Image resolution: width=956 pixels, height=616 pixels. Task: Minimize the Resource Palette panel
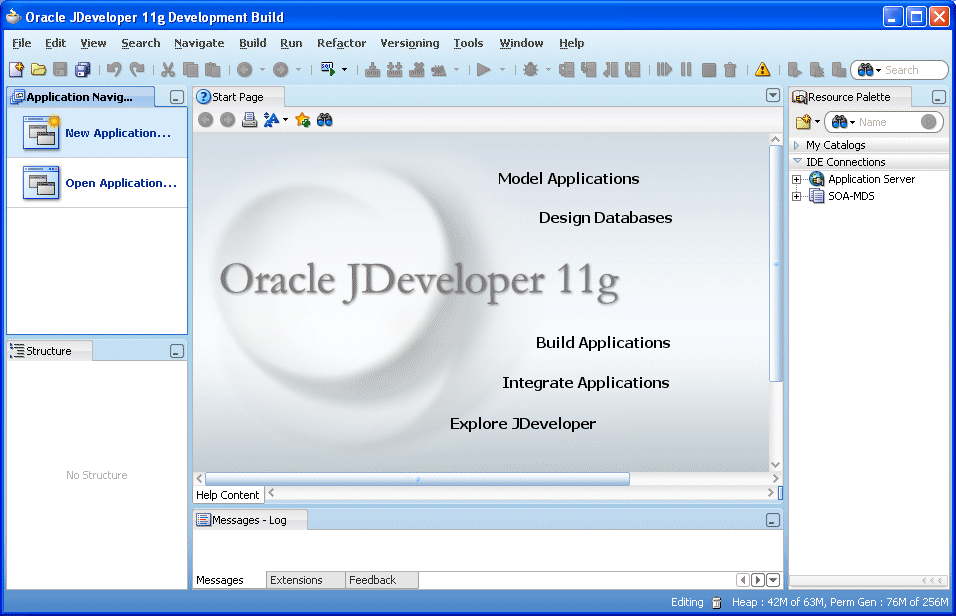(x=939, y=97)
